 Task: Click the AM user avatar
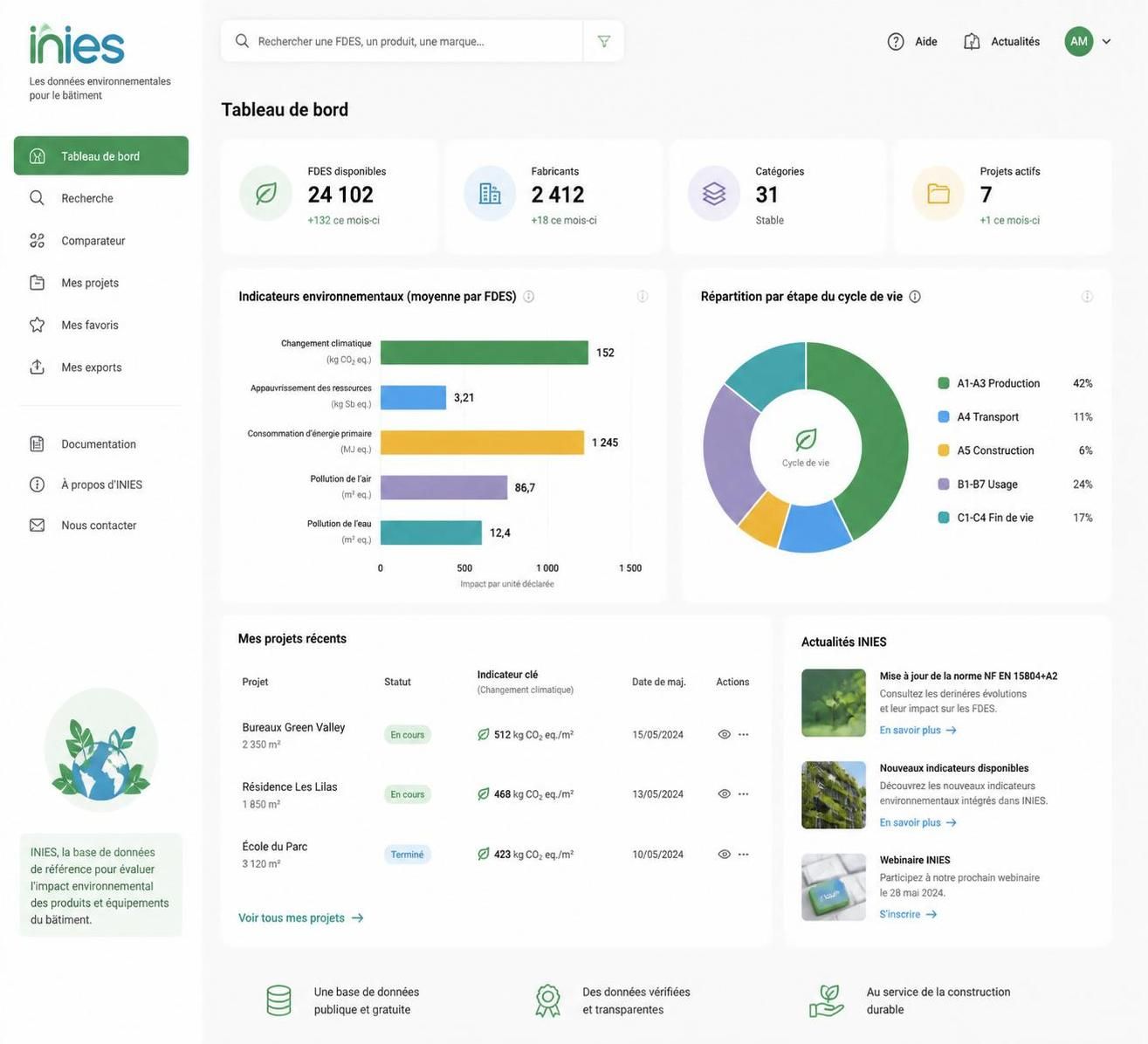(1079, 41)
